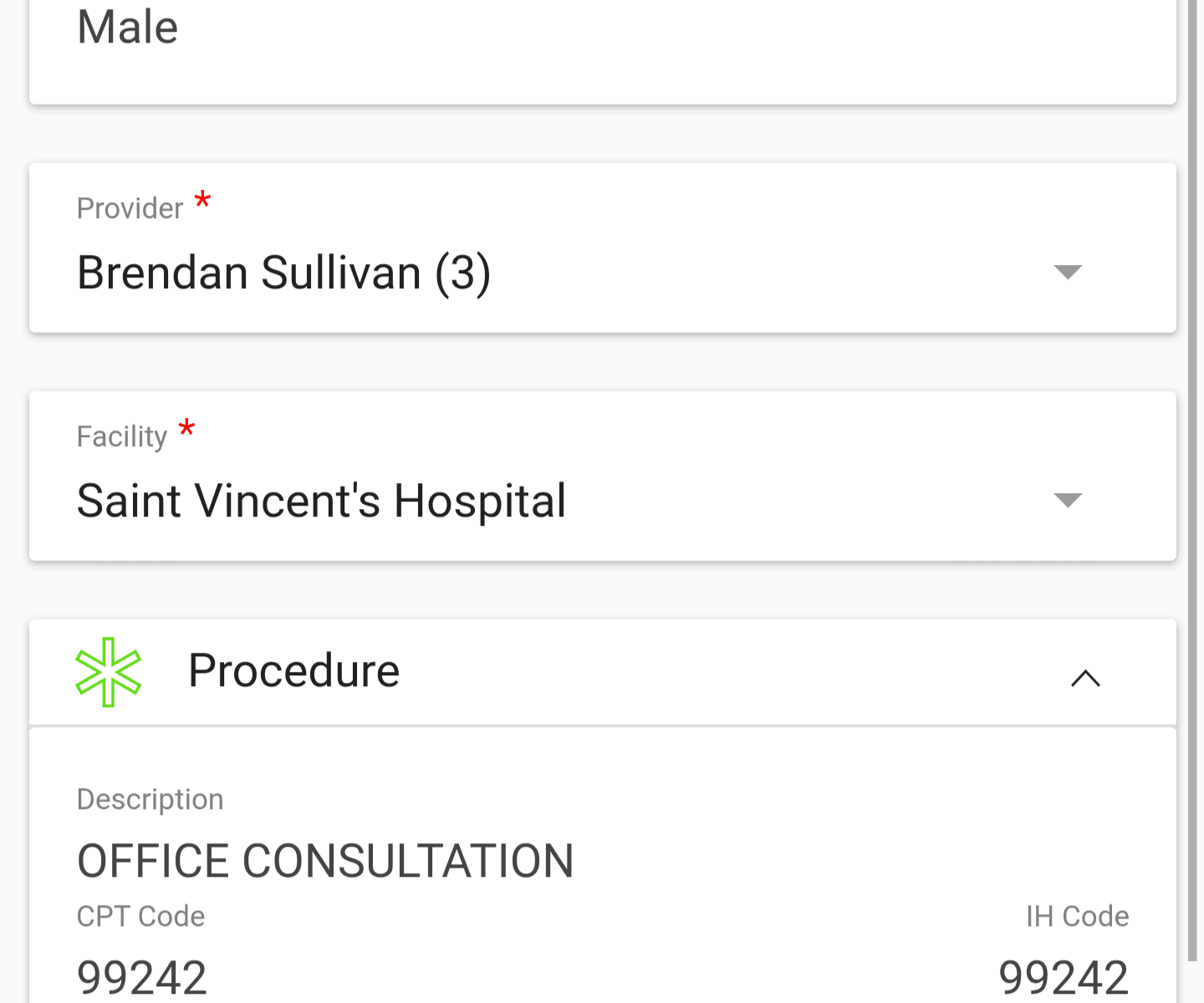Click the IH Code value 99242

[x=1064, y=978]
